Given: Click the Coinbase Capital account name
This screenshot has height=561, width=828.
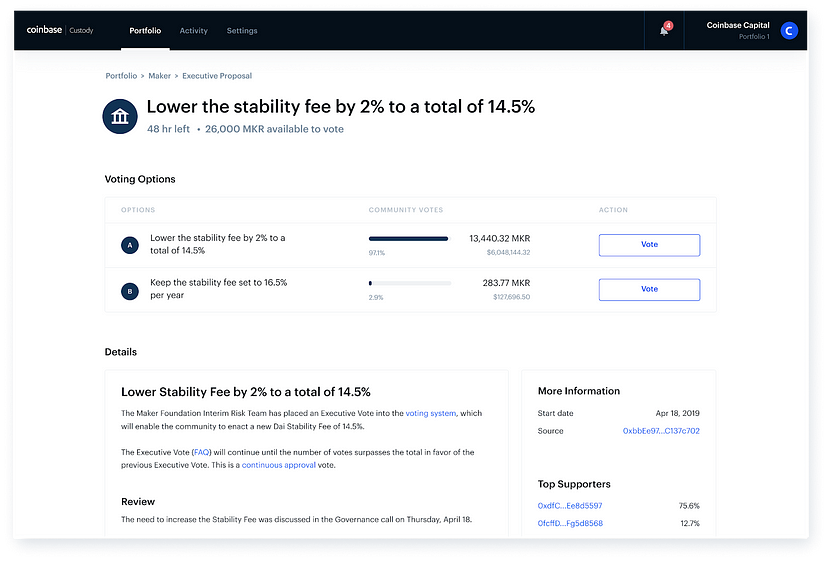Looking at the screenshot, I should 738,25.
